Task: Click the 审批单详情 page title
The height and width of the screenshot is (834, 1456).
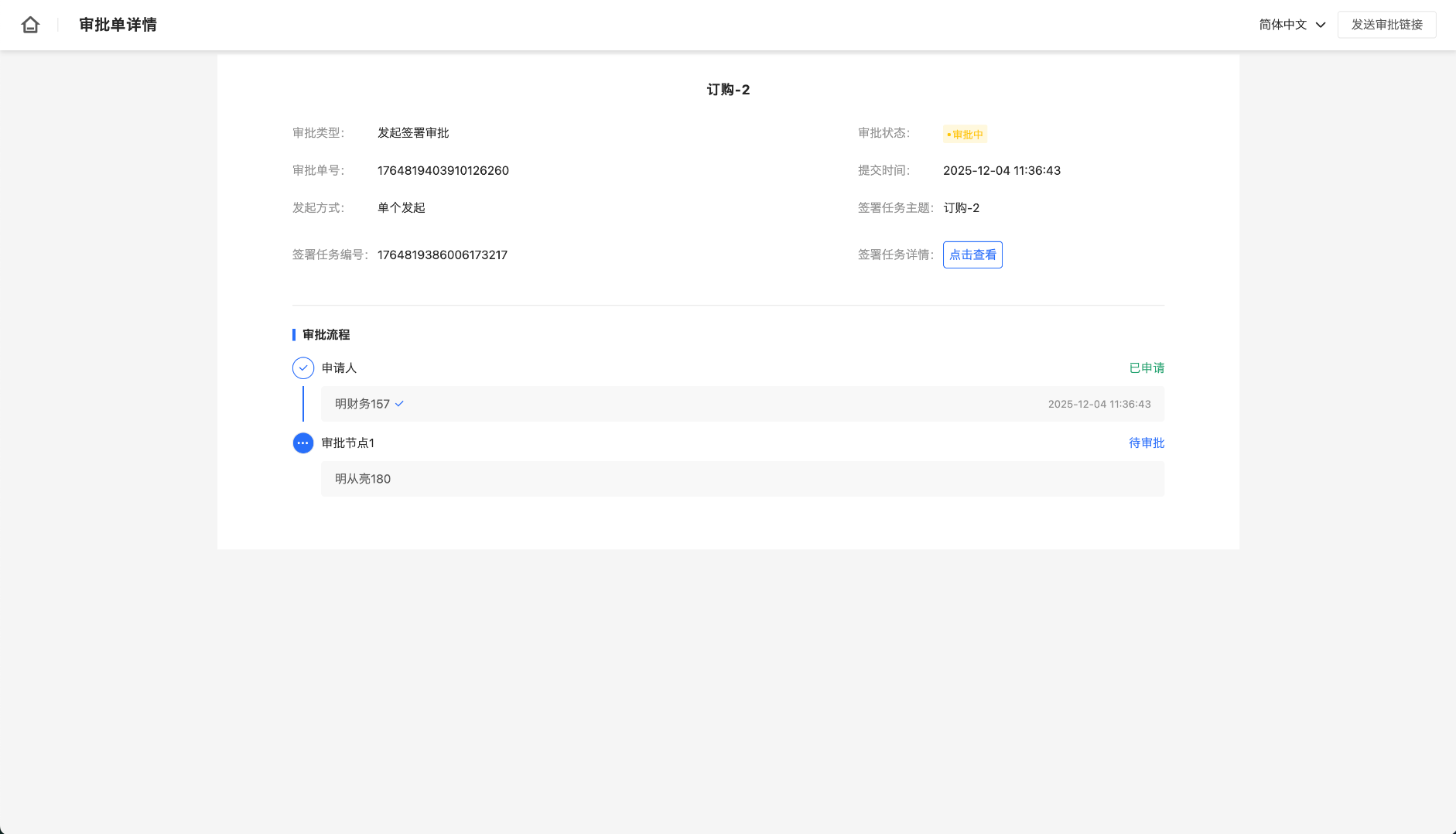Action: (x=118, y=25)
